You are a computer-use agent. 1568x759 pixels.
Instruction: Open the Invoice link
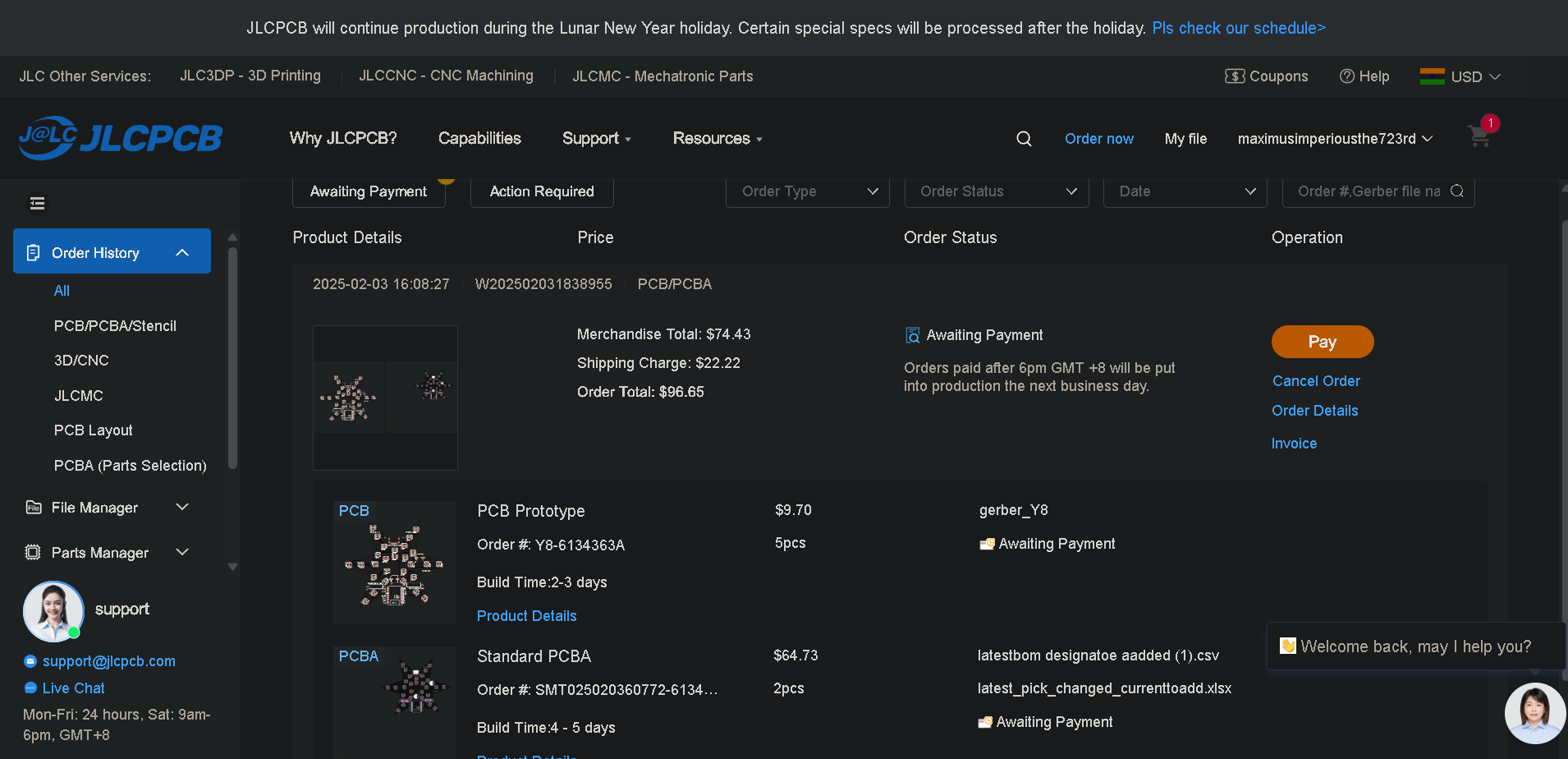point(1294,444)
